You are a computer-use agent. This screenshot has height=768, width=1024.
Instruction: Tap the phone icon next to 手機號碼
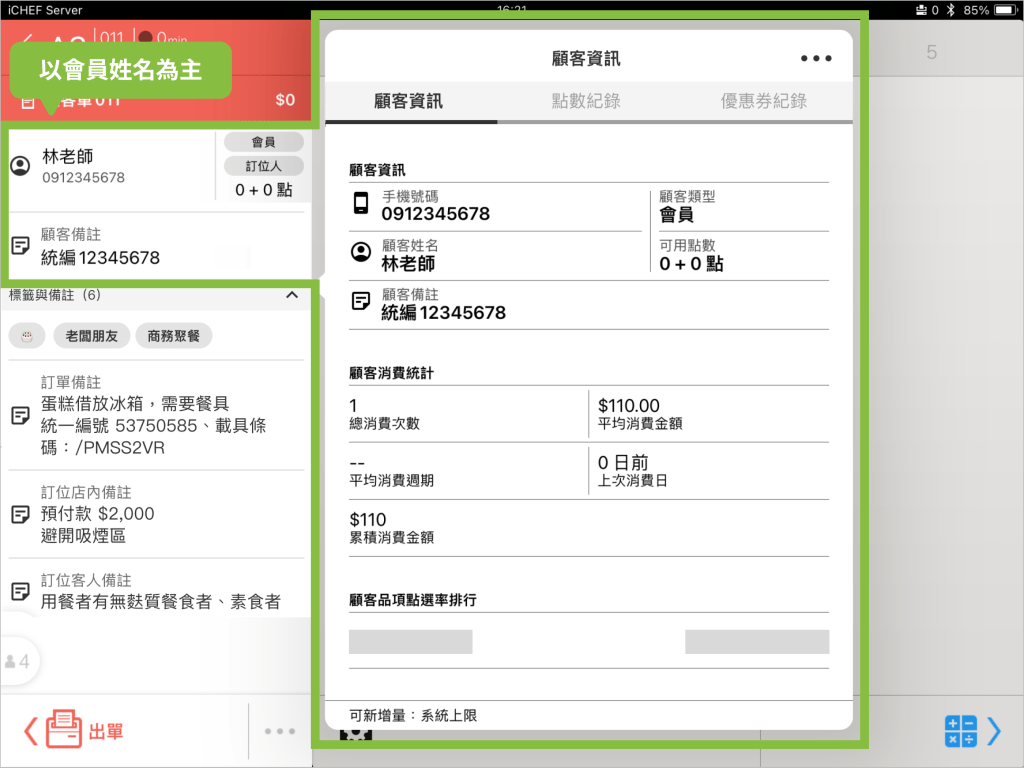[361, 205]
